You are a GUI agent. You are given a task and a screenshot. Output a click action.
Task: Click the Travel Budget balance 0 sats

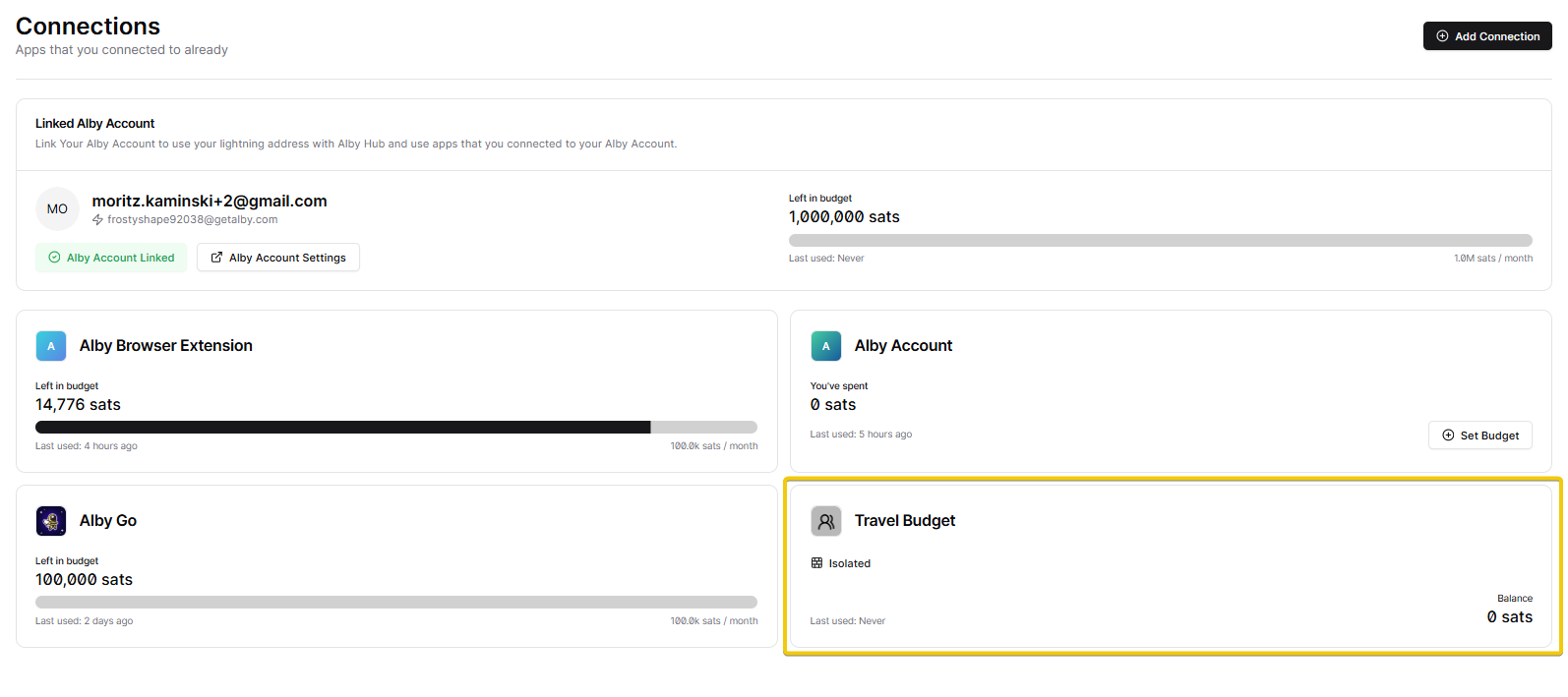[x=1509, y=617]
